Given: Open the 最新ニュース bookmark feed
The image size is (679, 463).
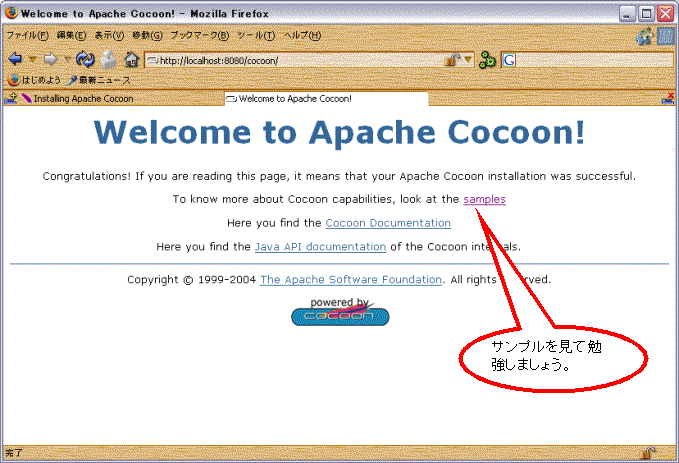Looking at the screenshot, I should [99, 80].
